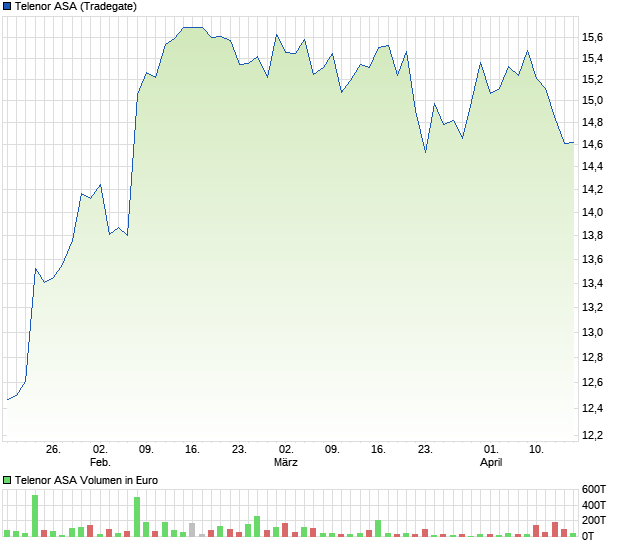Click the '26.' date axis label
The width and height of the screenshot is (620, 546).
[x=53, y=450]
